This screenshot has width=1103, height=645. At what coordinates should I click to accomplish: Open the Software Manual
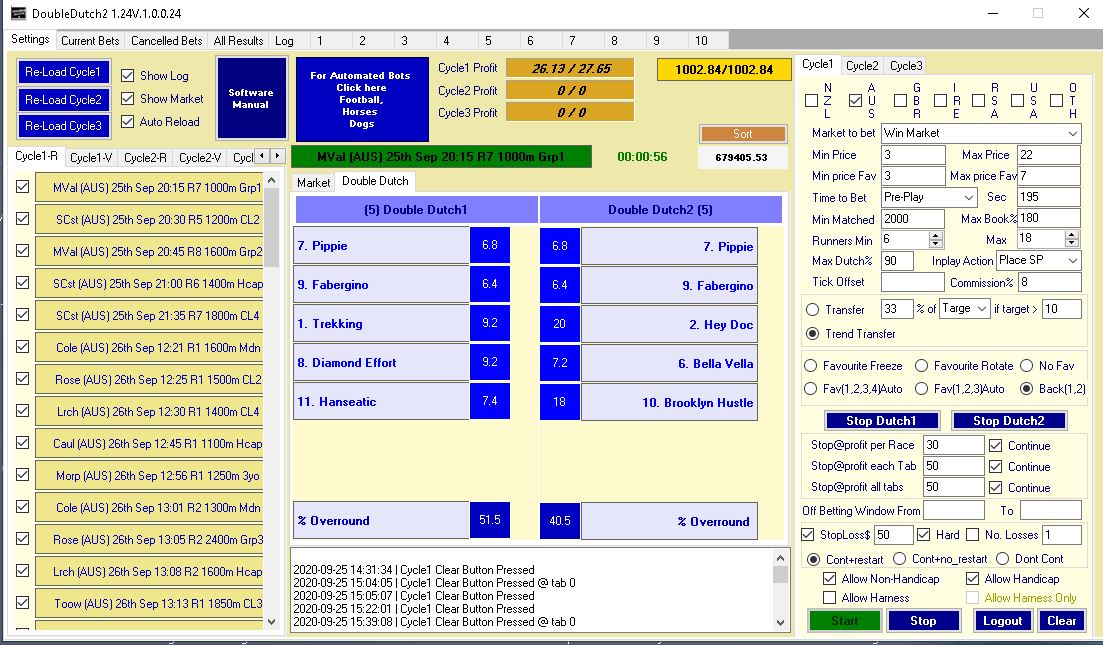(x=251, y=98)
